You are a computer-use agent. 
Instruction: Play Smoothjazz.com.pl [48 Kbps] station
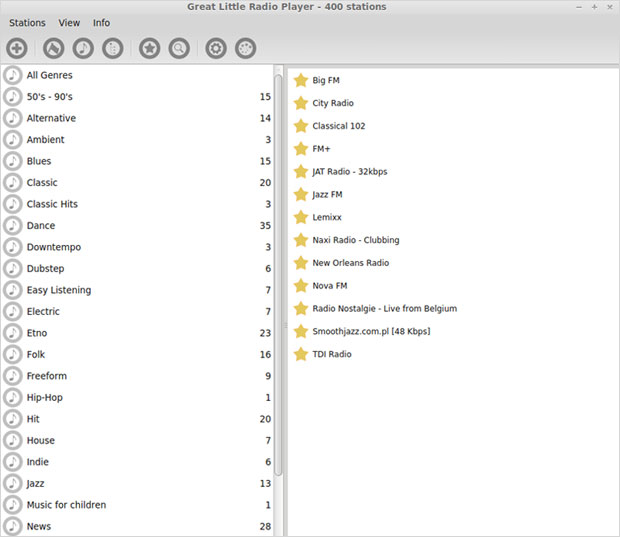371,331
